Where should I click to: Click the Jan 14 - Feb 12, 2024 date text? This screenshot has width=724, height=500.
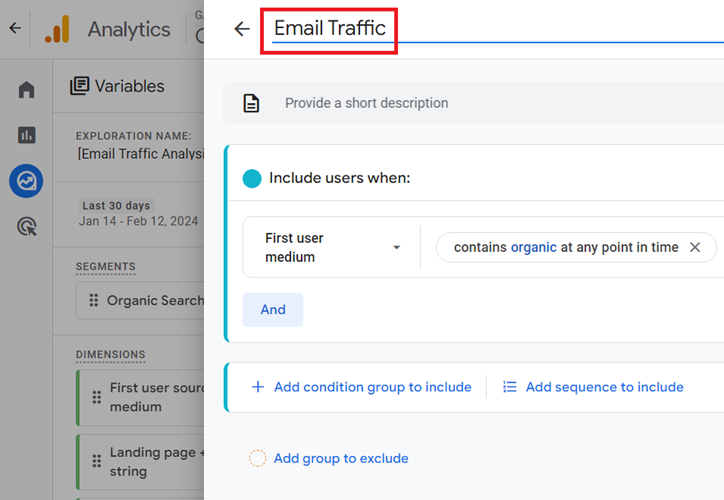139,221
